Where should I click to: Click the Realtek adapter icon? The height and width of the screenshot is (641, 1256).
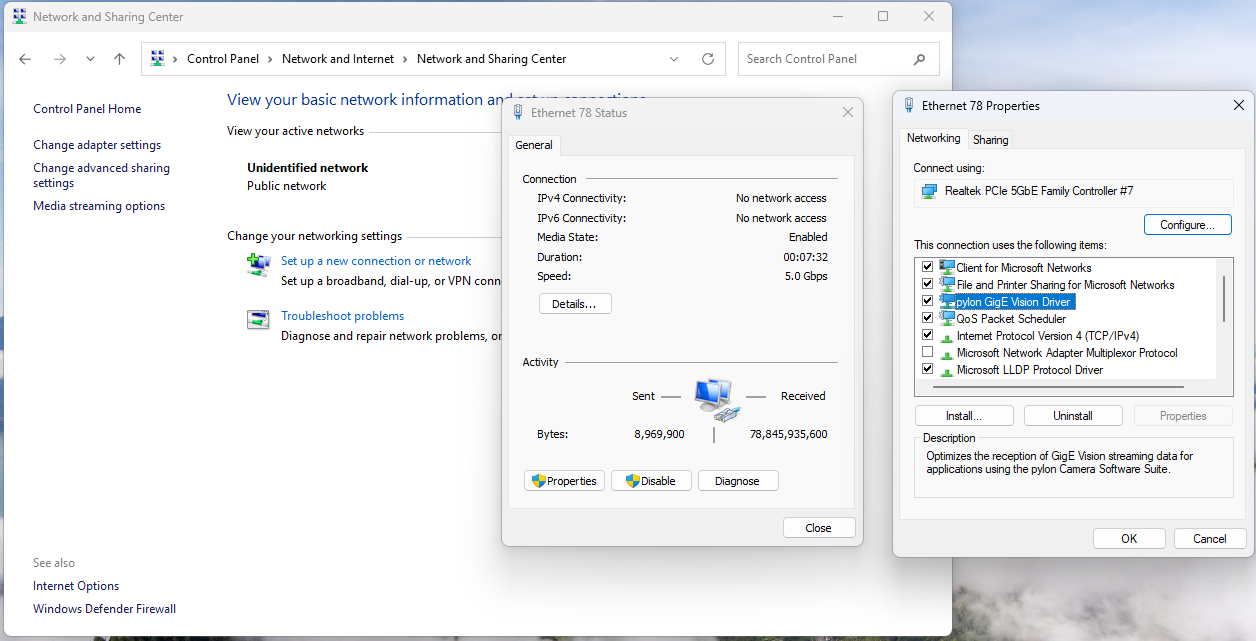930,191
